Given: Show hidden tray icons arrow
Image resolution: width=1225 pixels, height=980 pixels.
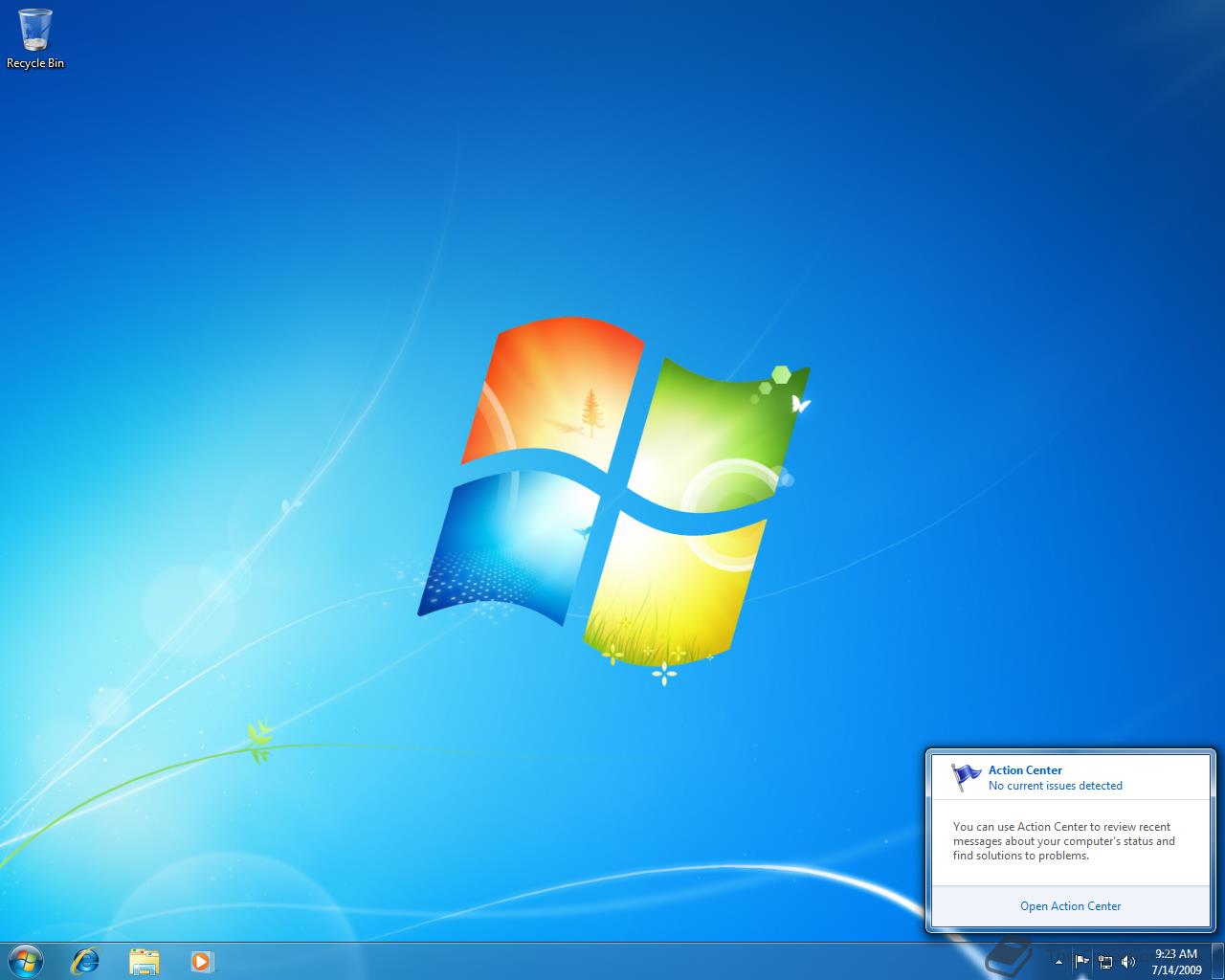Looking at the screenshot, I should tap(1058, 961).
